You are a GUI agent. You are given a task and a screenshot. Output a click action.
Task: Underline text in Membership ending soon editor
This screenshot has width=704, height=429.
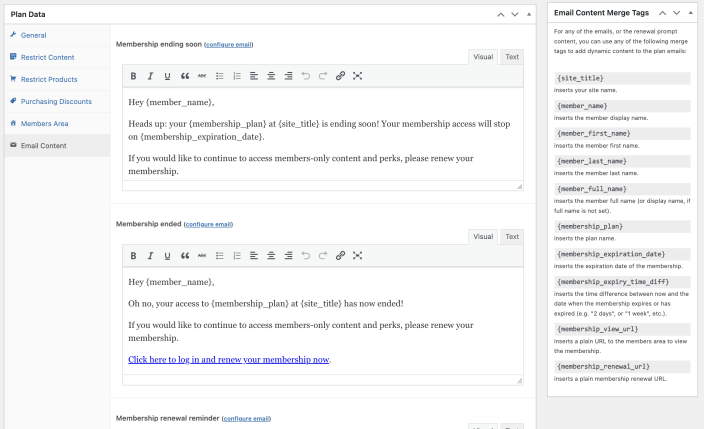167,76
